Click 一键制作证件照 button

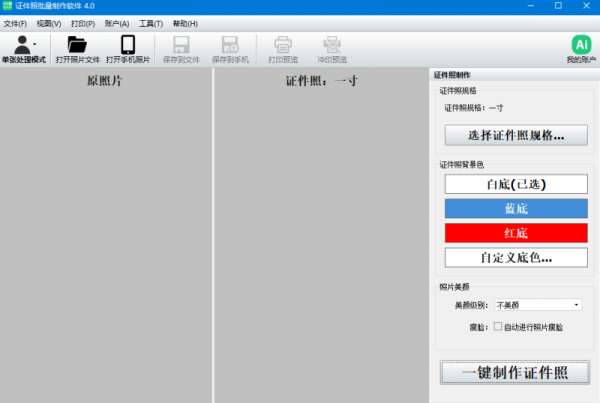[x=515, y=372]
